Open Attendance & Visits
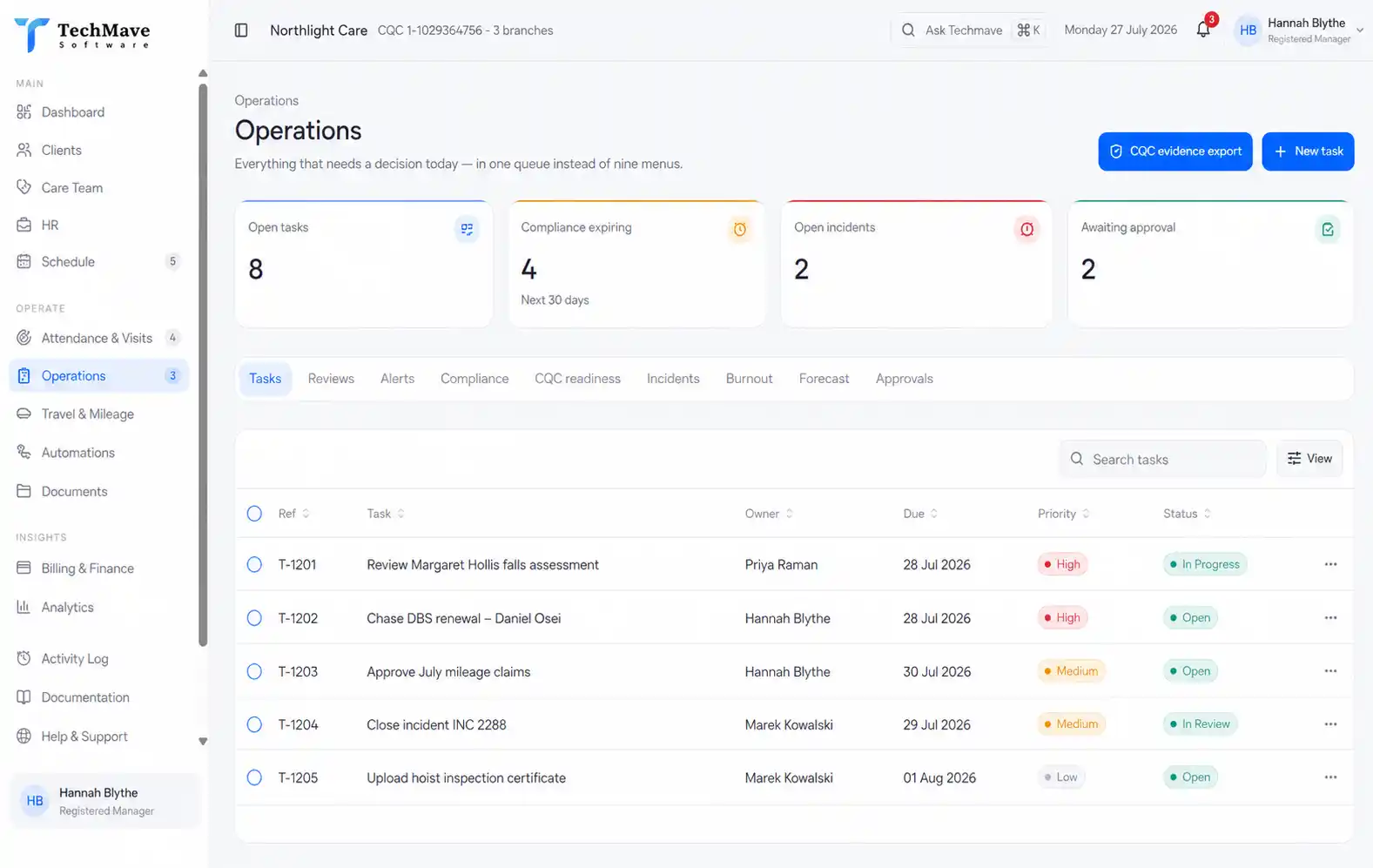Viewport: 1373px width, 868px height. 98,338
